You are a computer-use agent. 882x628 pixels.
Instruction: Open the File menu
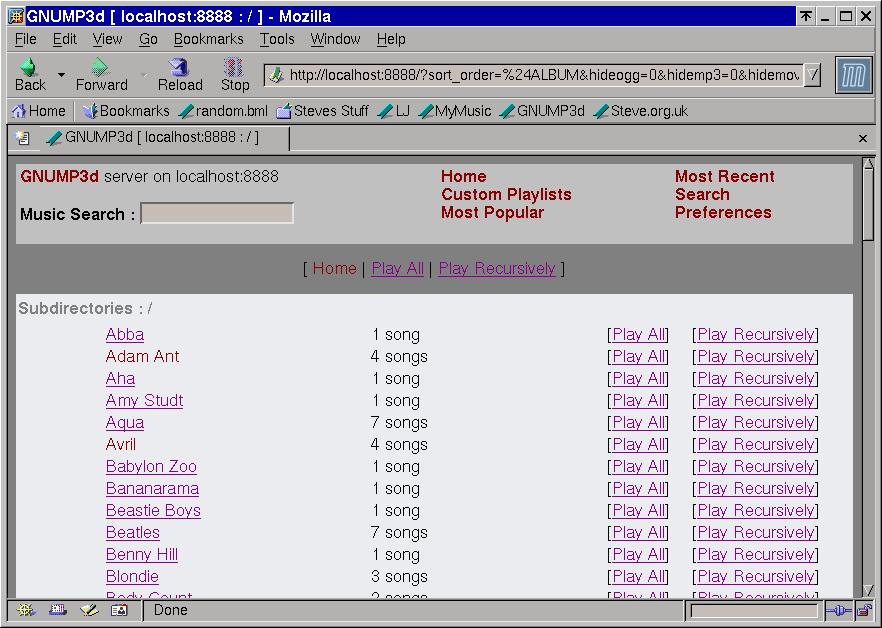click(25, 39)
